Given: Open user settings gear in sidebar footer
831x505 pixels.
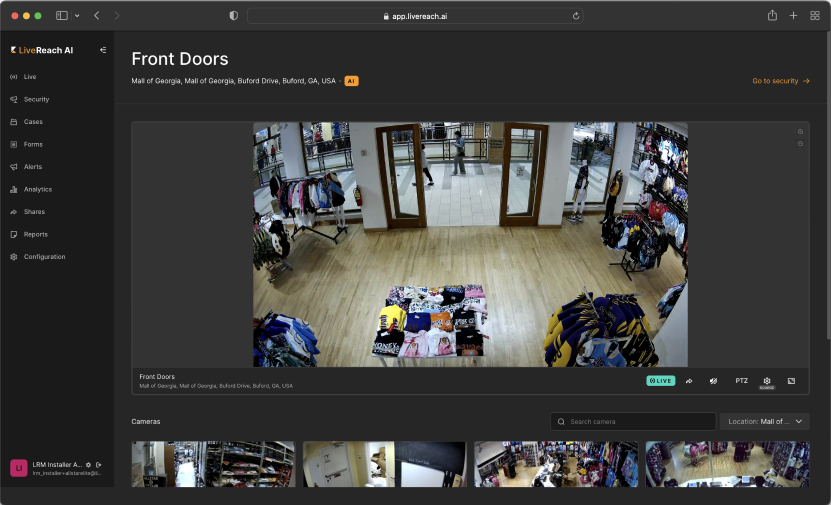Looking at the screenshot, I should point(88,465).
